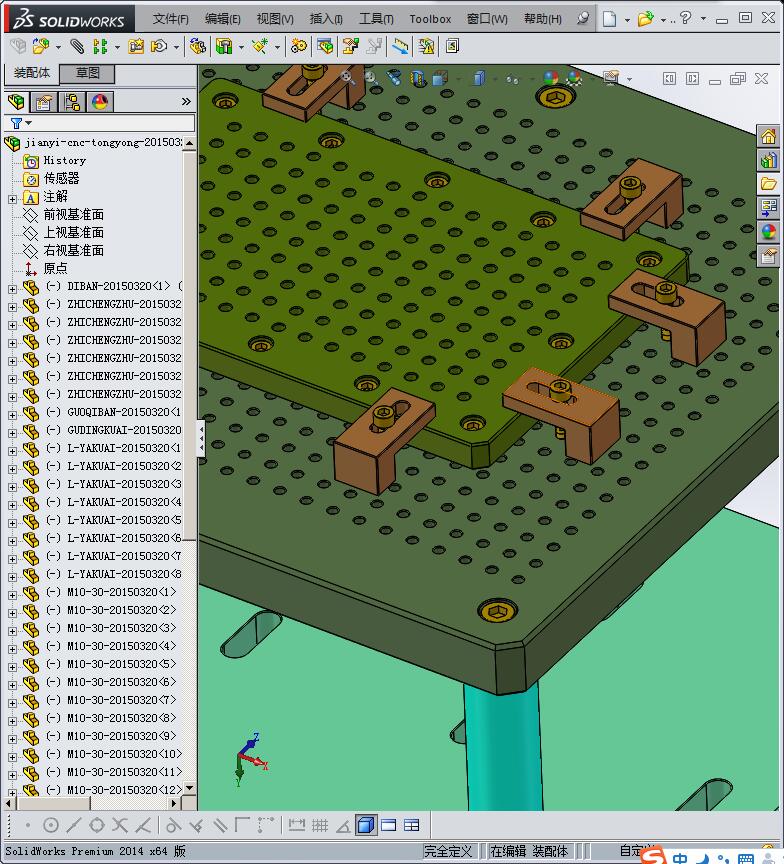Open SolidWorks Resources home icon
This screenshot has width=784, height=864.
pos(769,136)
